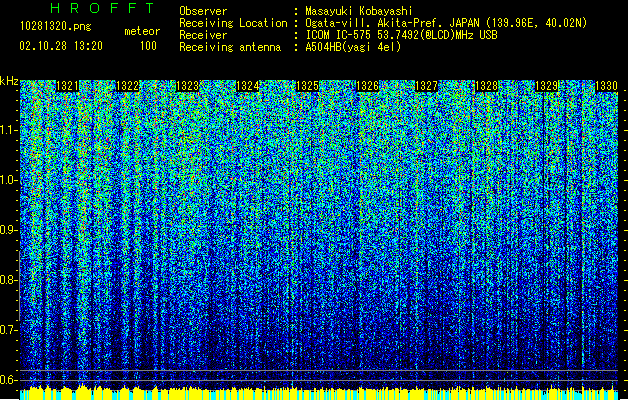Click the kHz axis unit label
Screen dimensions: 629x400
pyautogui.click(x=9, y=81)
